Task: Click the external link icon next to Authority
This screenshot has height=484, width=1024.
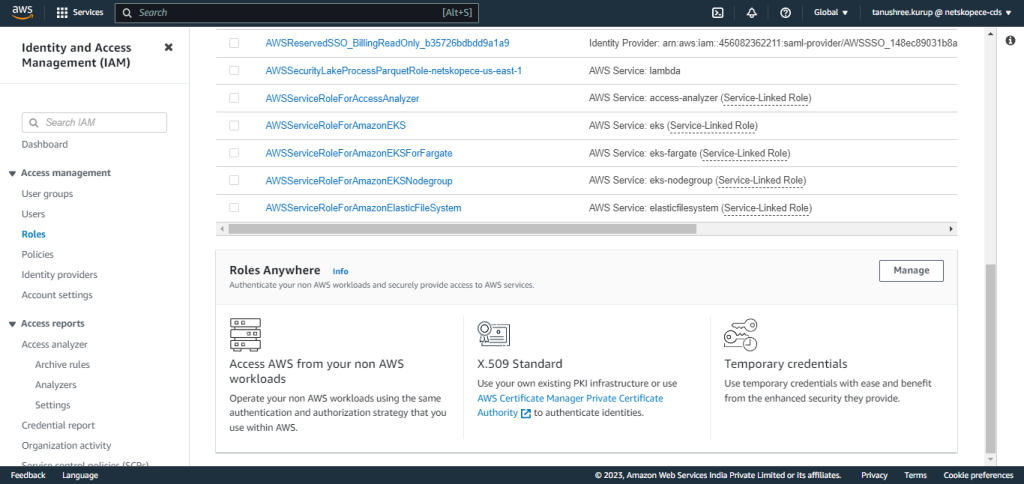Action: [526, 413]
